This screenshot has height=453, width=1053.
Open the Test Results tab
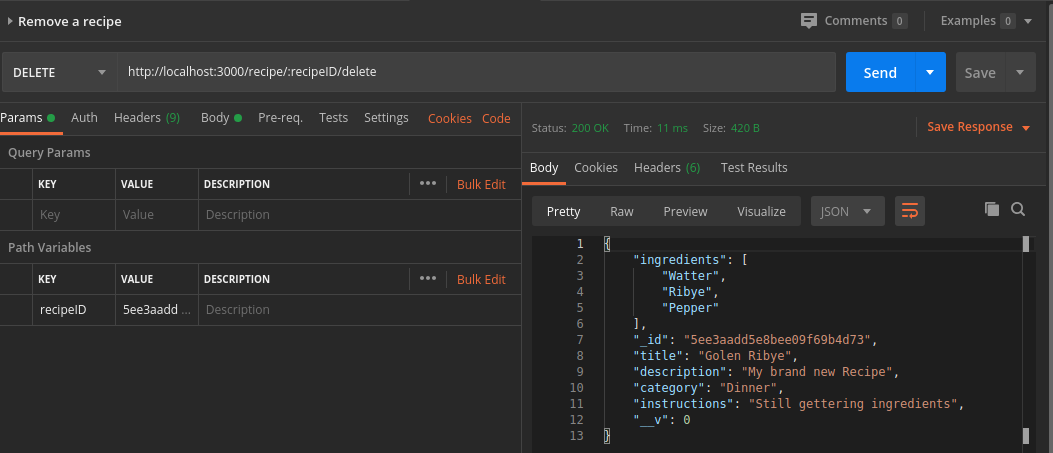[753, 168]
